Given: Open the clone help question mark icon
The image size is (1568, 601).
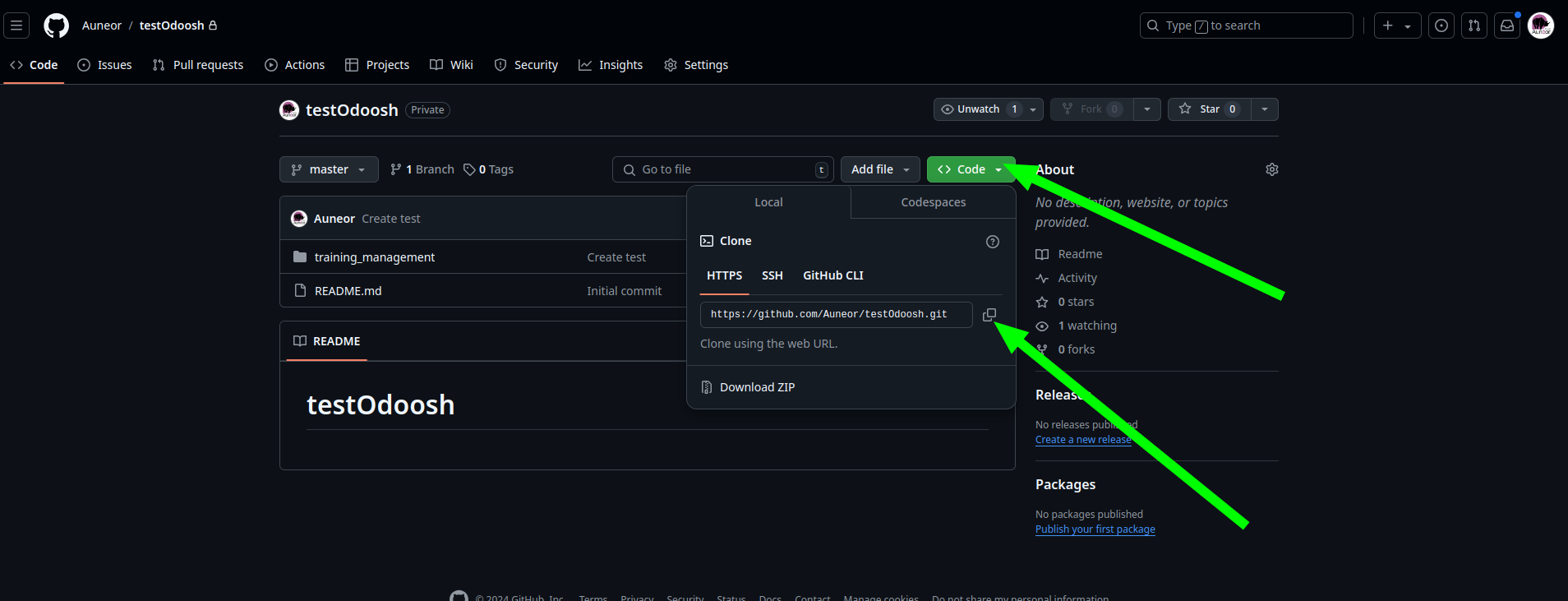Looking at the screenshot, I should (992, 242).
